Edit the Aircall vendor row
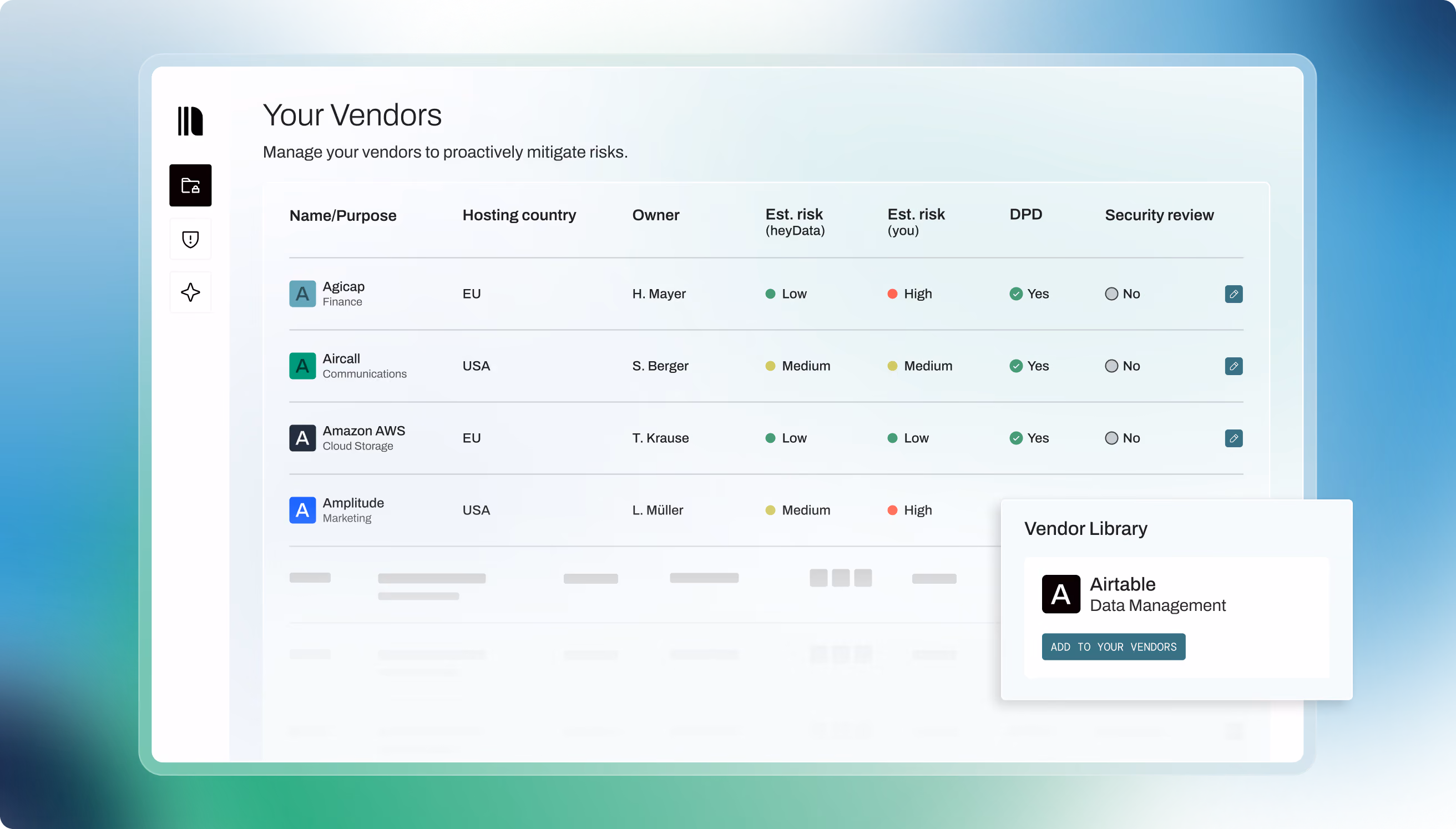 click(1233, 366)
